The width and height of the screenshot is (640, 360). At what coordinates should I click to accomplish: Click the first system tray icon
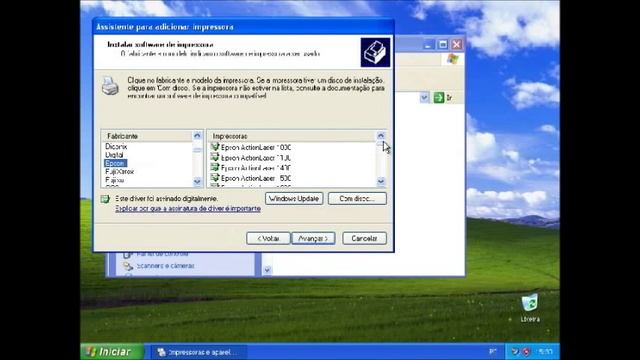click(516, 351)
